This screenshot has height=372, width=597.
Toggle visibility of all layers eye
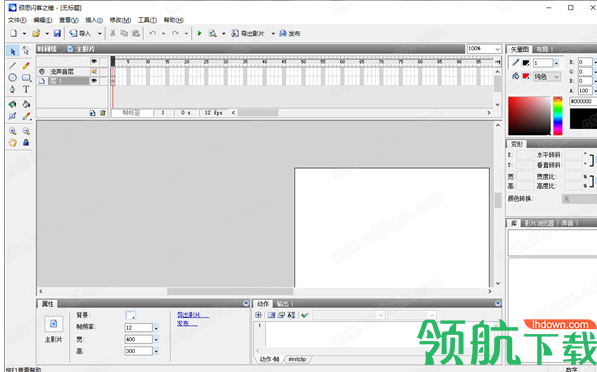[94, 61]
